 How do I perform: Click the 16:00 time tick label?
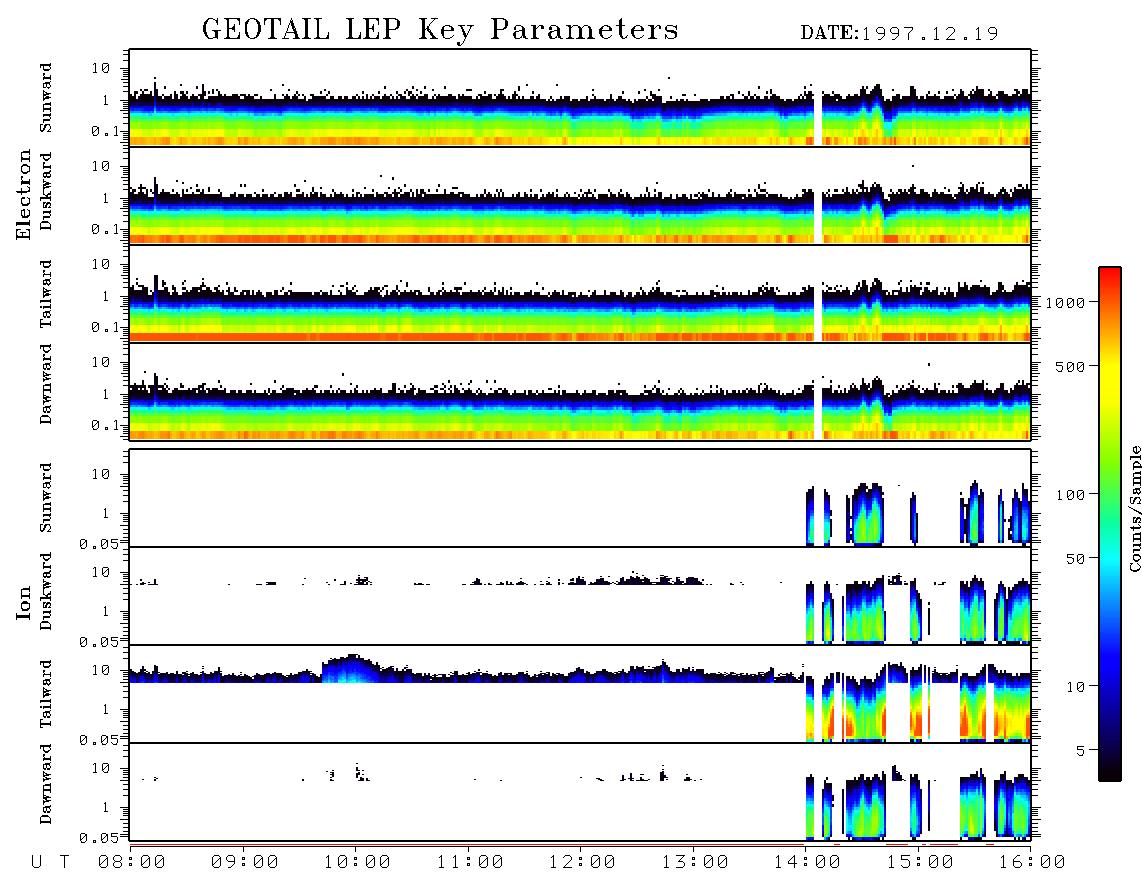[x=1031, y=862]
